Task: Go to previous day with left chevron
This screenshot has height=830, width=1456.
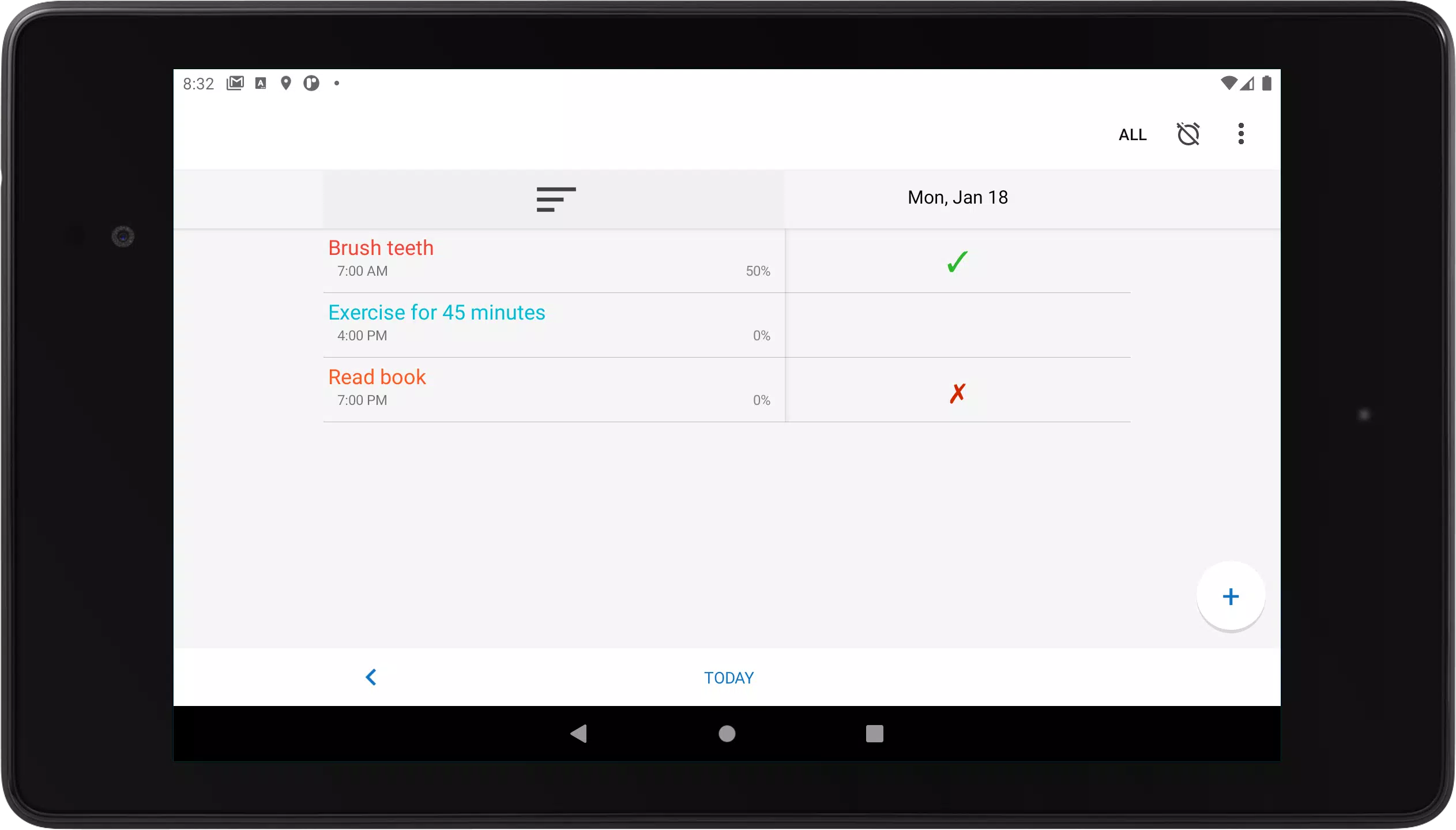Action: pos(371,677)
